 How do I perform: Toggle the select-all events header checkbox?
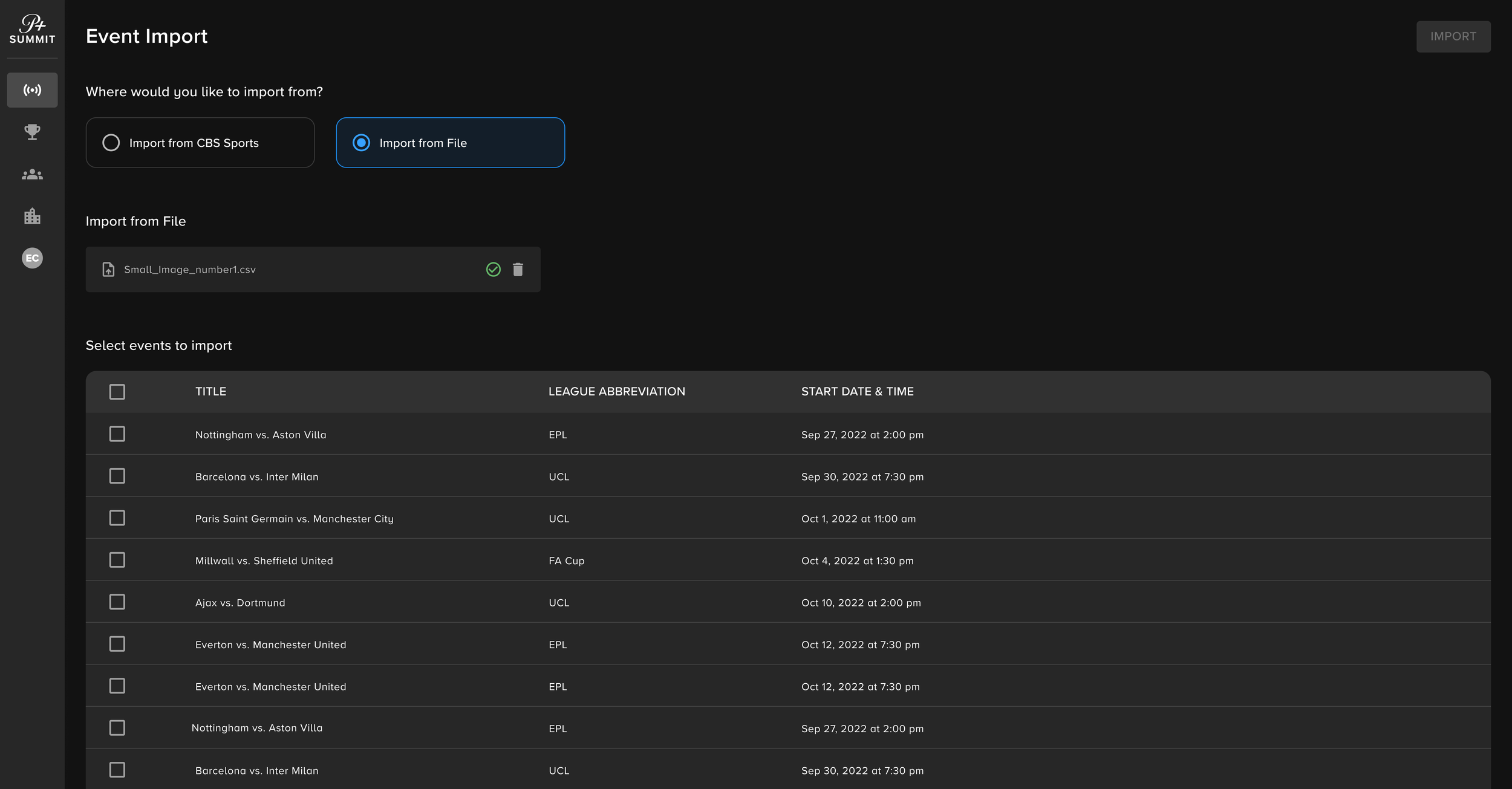[x=117, y=392]
